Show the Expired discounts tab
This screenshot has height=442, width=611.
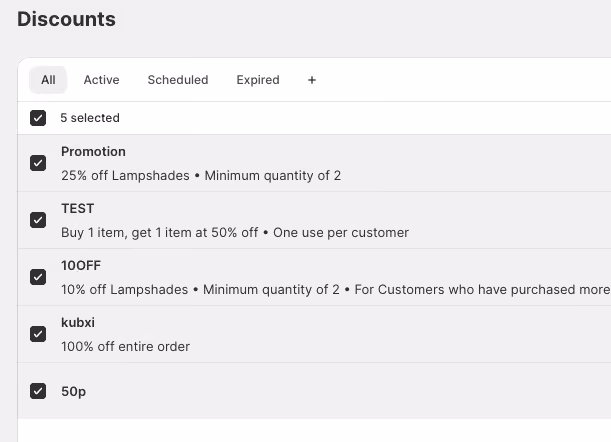(258, 80)
